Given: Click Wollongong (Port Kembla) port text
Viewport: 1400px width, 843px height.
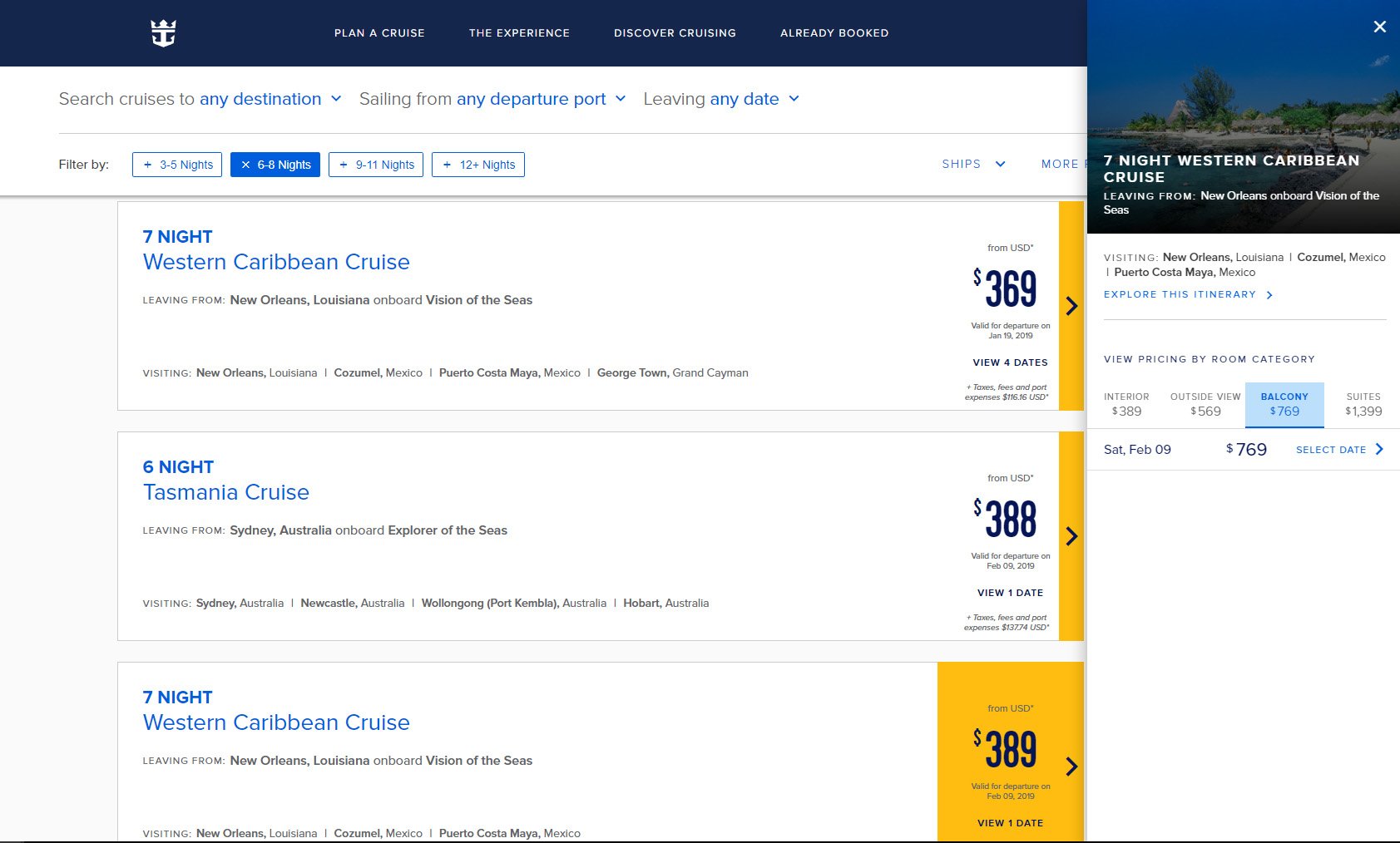Looking at the screenshot, I should coord(513,604).
